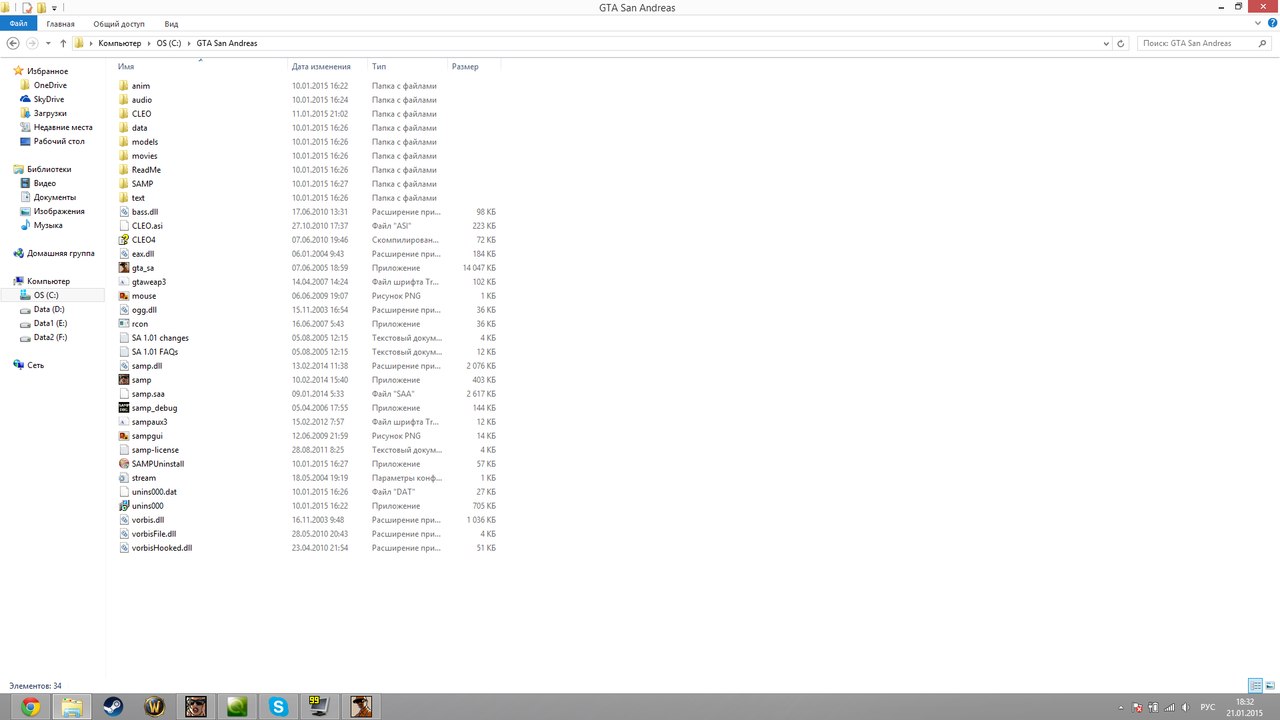
Task: Expand the ribbon with chevron arrow
Action: point(1259,23)
